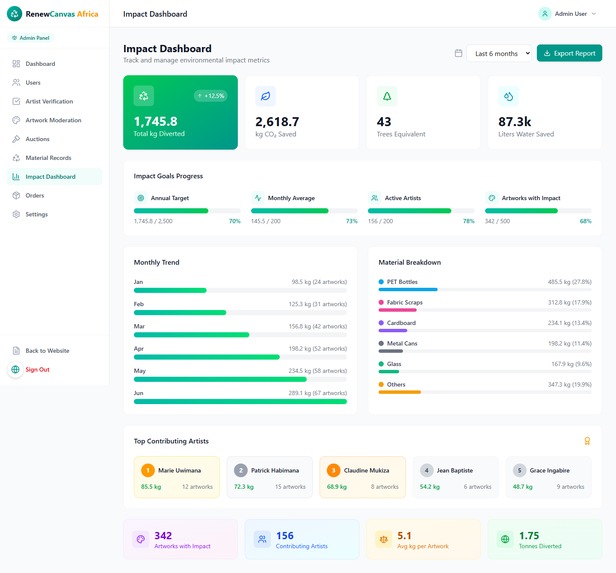Click the water droplet icon on Water Saved card
Screen dimensions: 616x573
pos(508,96)
